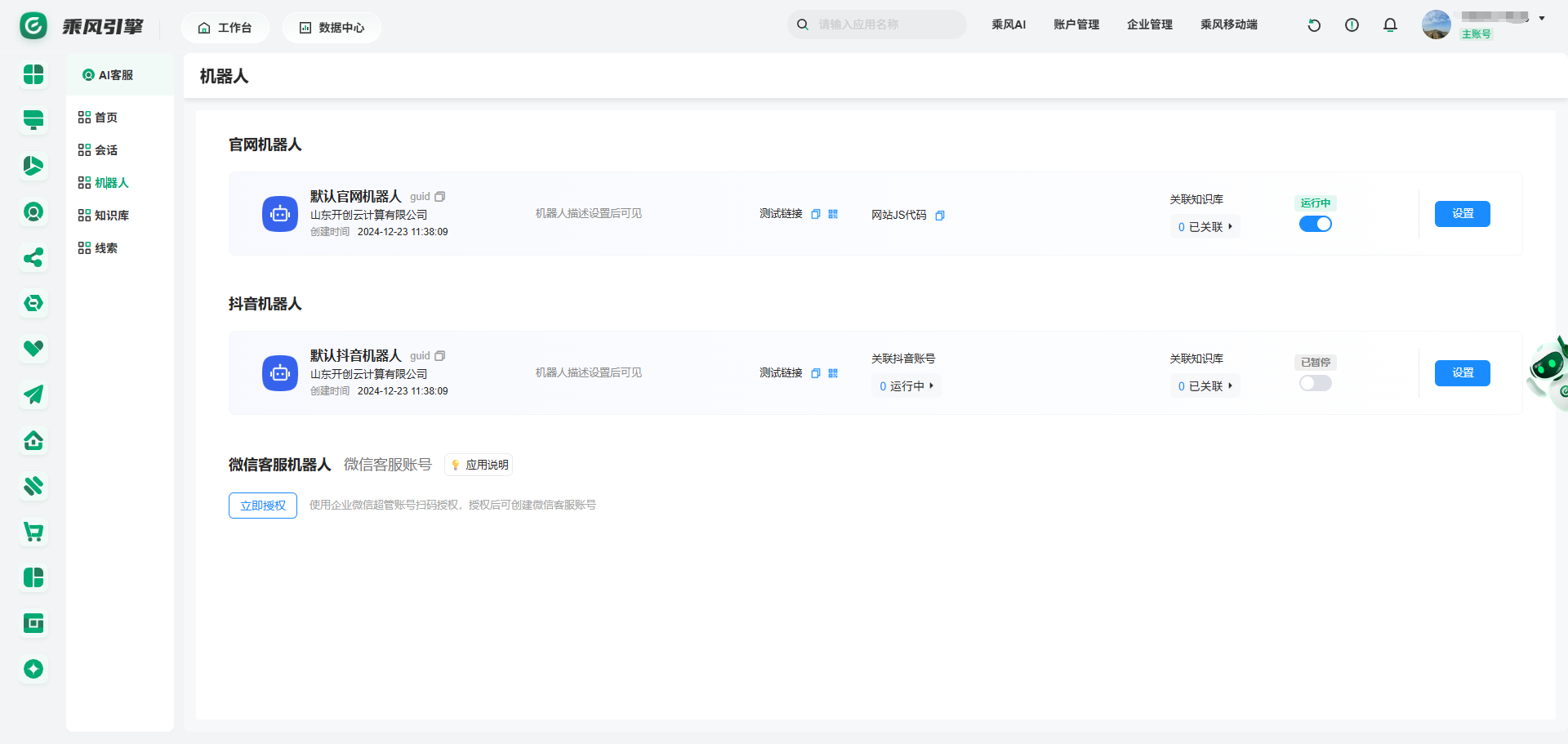Open the 应用说明 help tip
Viewport: 1568px width, 744px height.
tap(479, 465)
